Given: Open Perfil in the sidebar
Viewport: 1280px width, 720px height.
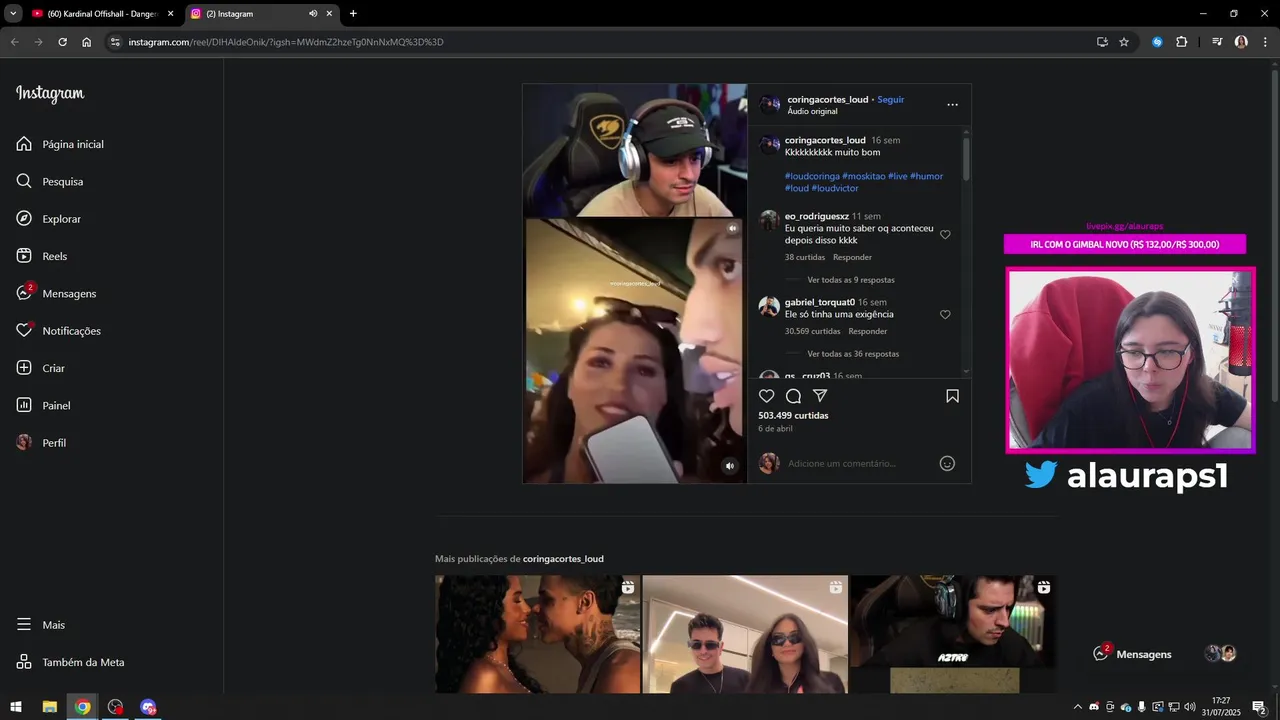Looking at the screenshot, I should 42,443.
